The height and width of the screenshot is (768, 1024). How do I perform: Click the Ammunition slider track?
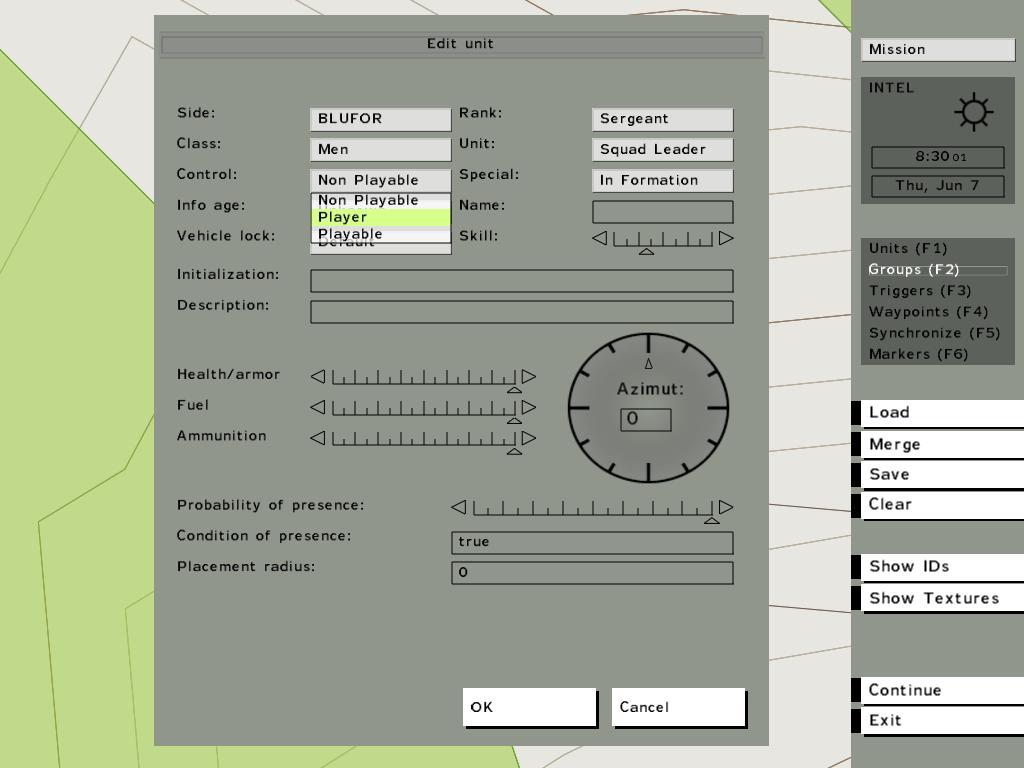click(x=423, y=439)
